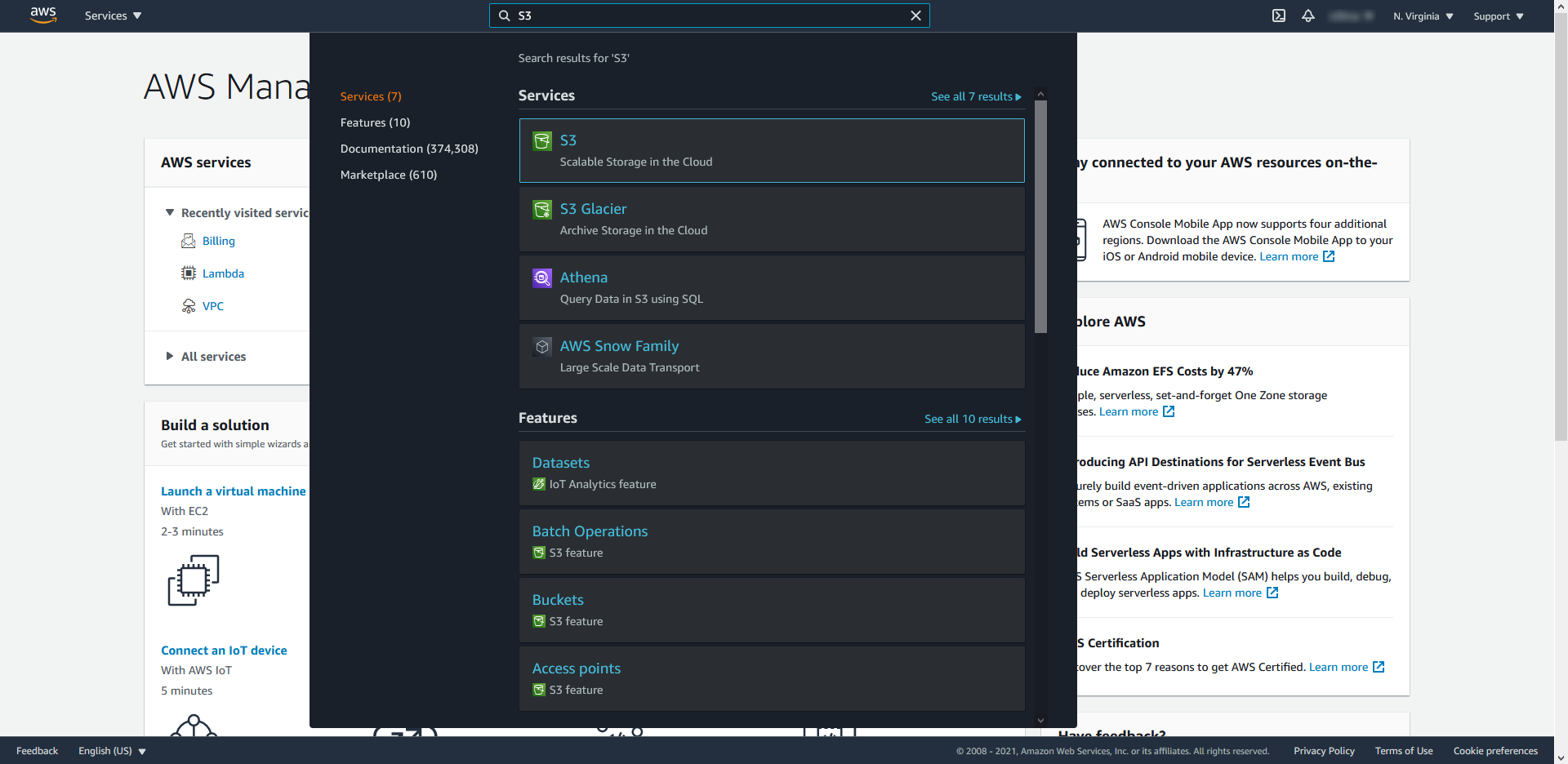Viewport: 1568px width, 764px height.
Task: Click the mobile phone illustration icon
Action: click(x=1081, y=240)
